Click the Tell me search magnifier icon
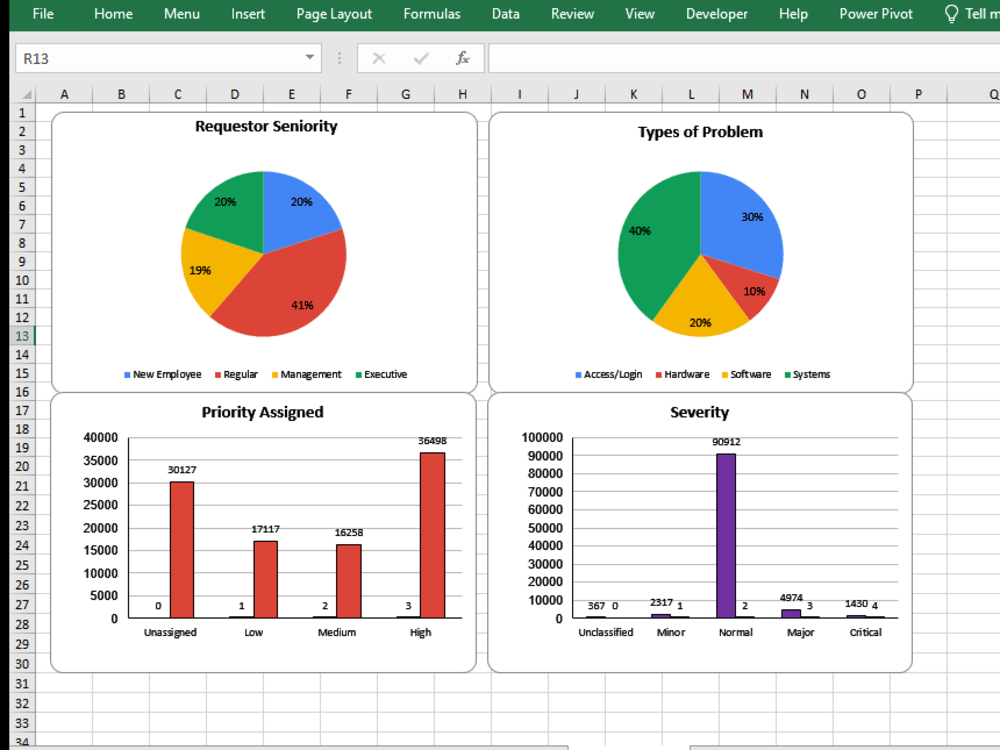 click(950, 13)
